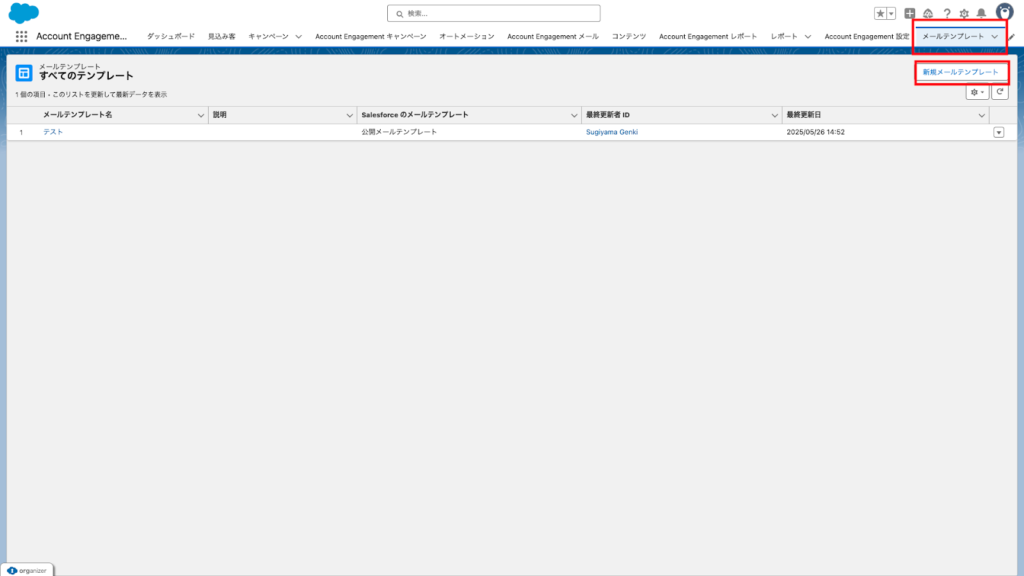Select the メールテンプレート tab
Screen dimensions: 1024x576
coord(953,37)
